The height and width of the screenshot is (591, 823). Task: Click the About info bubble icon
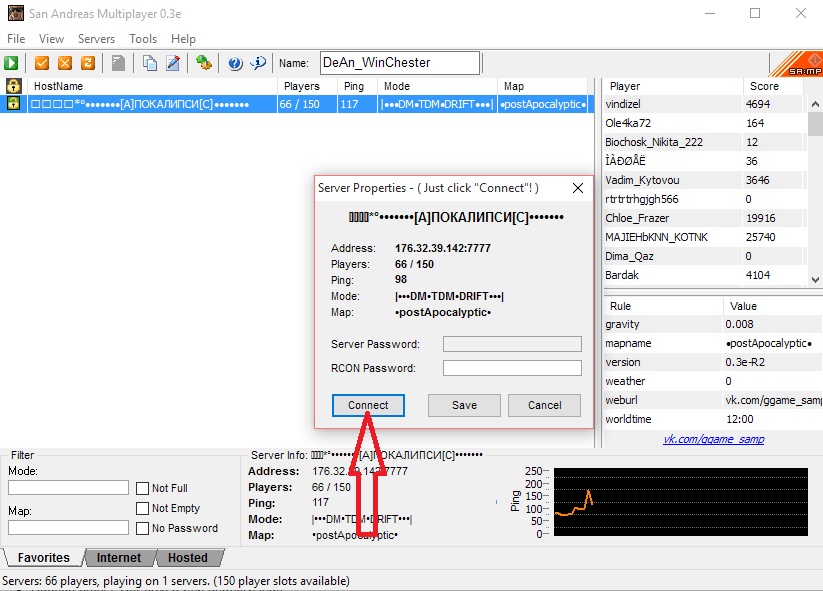click(x=258, y=63)
